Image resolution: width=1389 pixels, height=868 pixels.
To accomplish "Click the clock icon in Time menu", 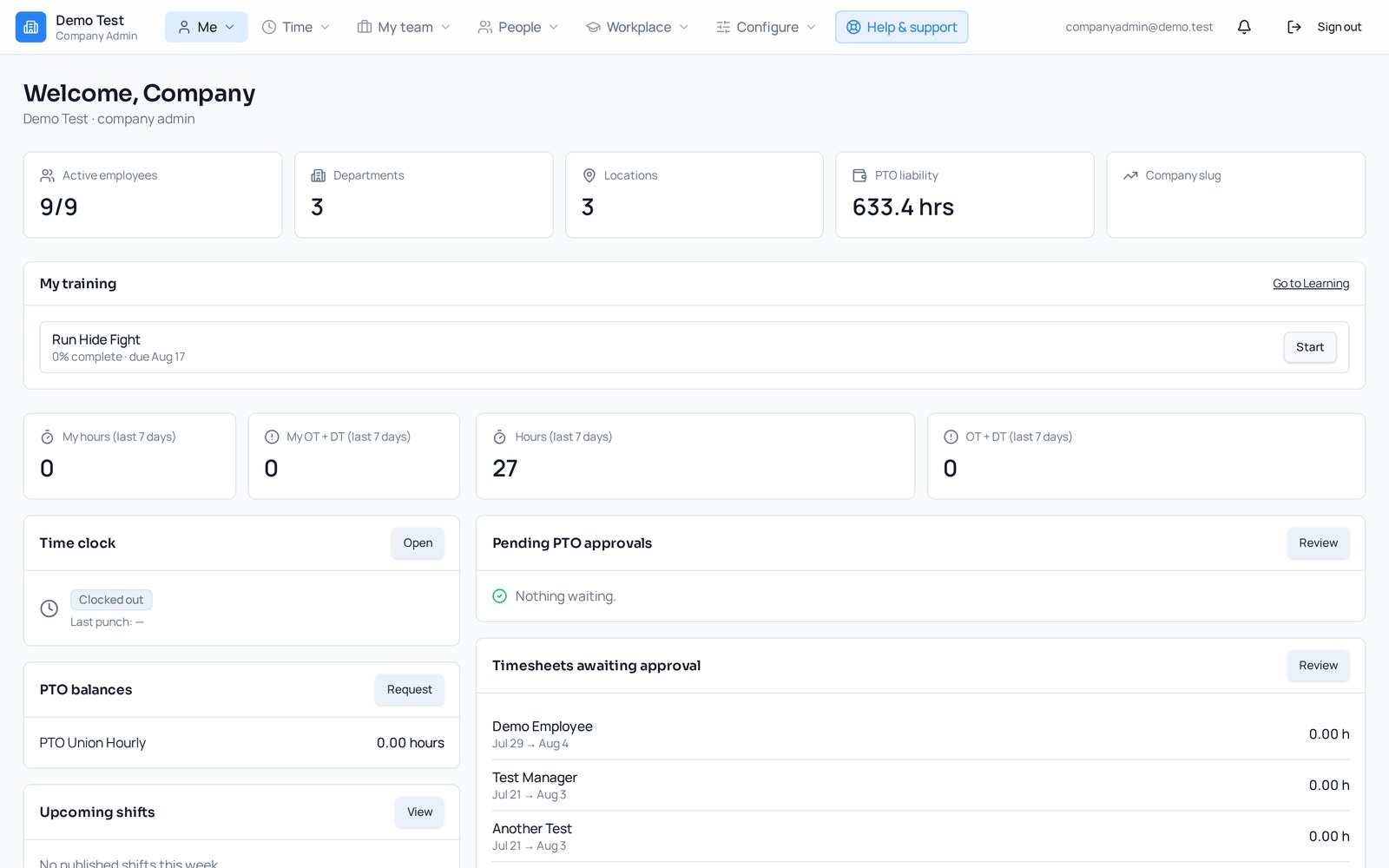I will point(269,27).
